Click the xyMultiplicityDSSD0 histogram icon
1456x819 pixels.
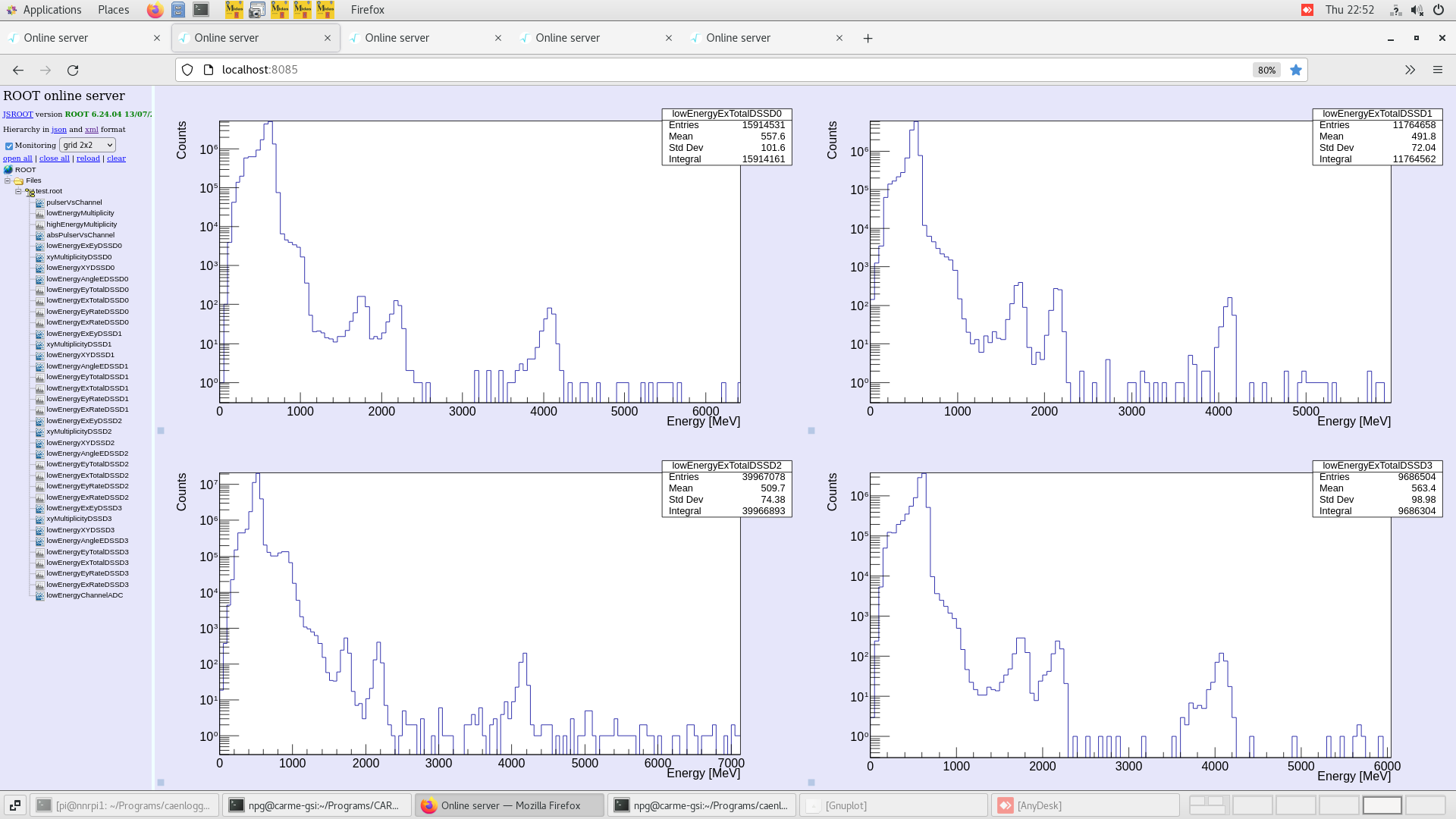coord(39,257)
